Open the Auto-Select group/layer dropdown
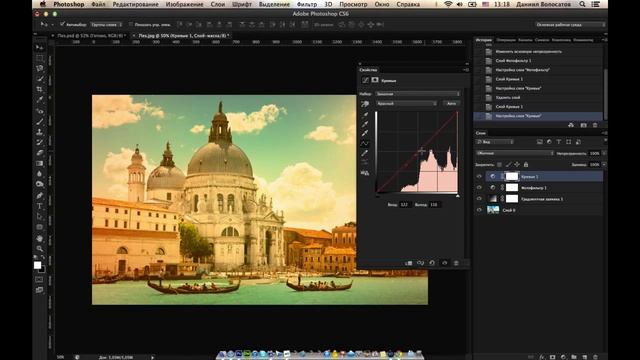The width and height of the screenshot is (640, 360). coord(106,24)
